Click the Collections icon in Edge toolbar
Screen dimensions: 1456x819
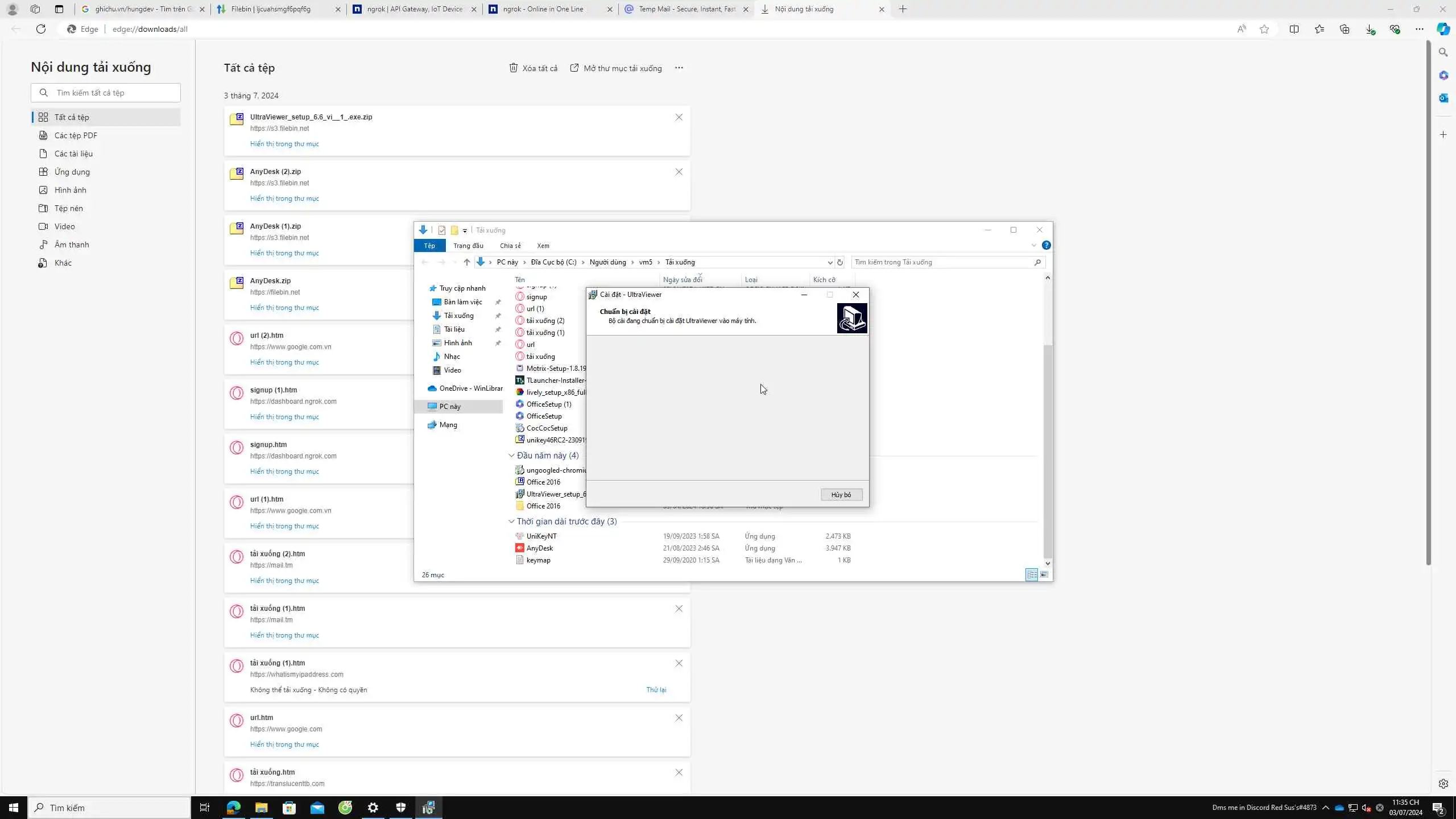pos(1345,29)
